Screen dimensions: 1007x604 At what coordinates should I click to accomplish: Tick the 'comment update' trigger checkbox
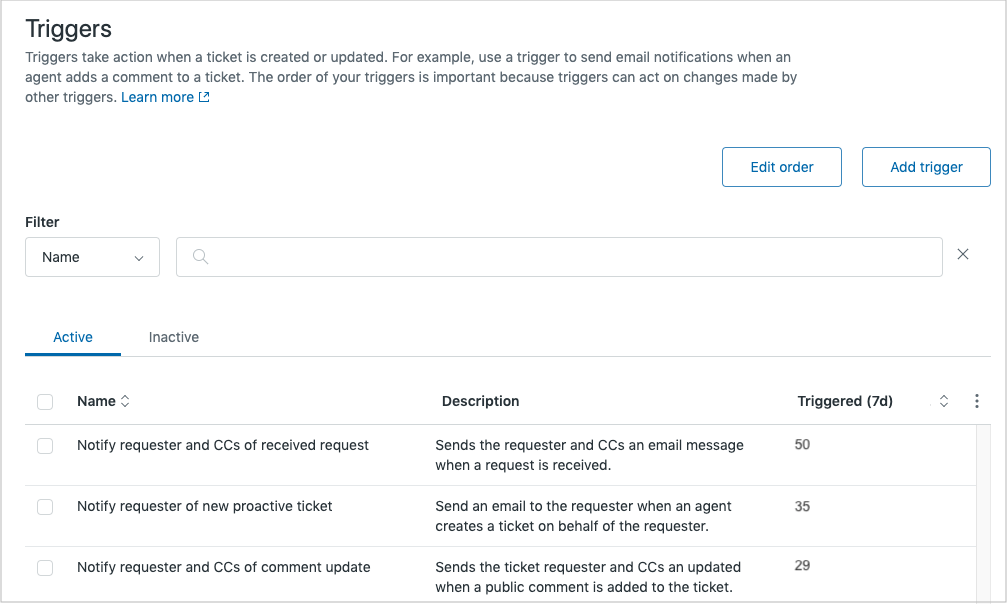[x=45, y=568]
